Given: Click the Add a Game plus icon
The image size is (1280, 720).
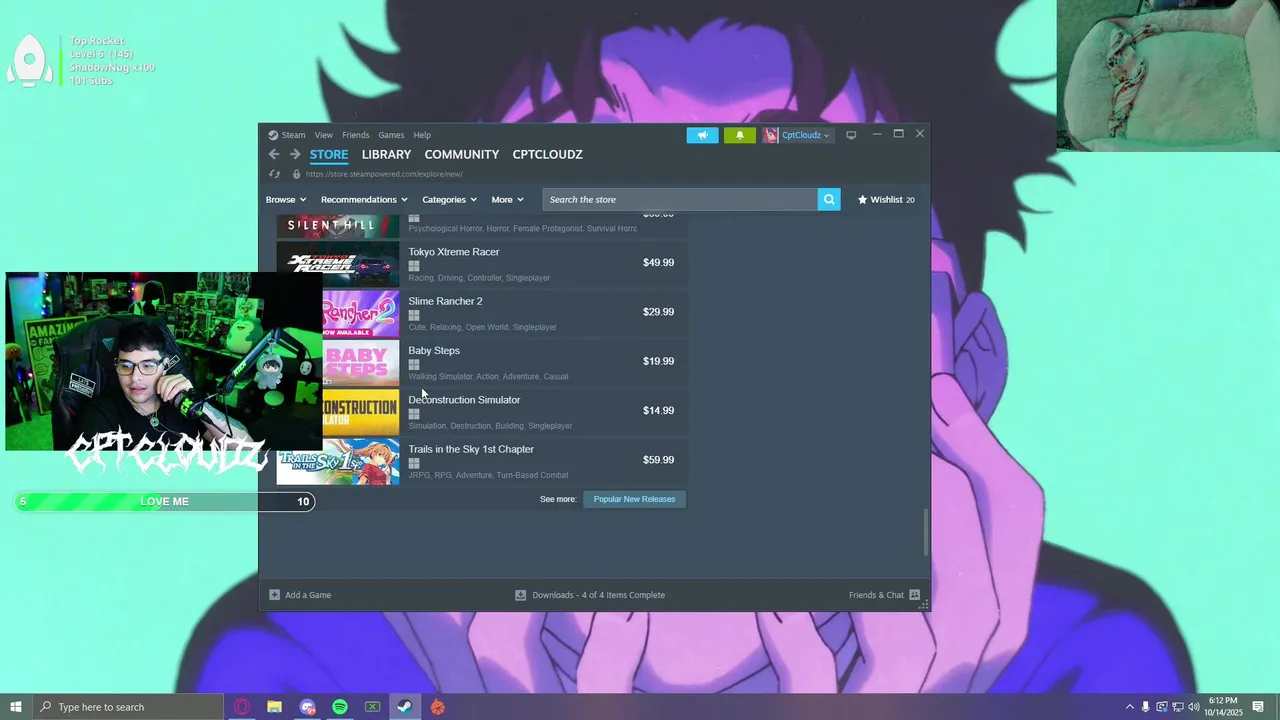Looking at the screenshot, I should coord(274,595).
